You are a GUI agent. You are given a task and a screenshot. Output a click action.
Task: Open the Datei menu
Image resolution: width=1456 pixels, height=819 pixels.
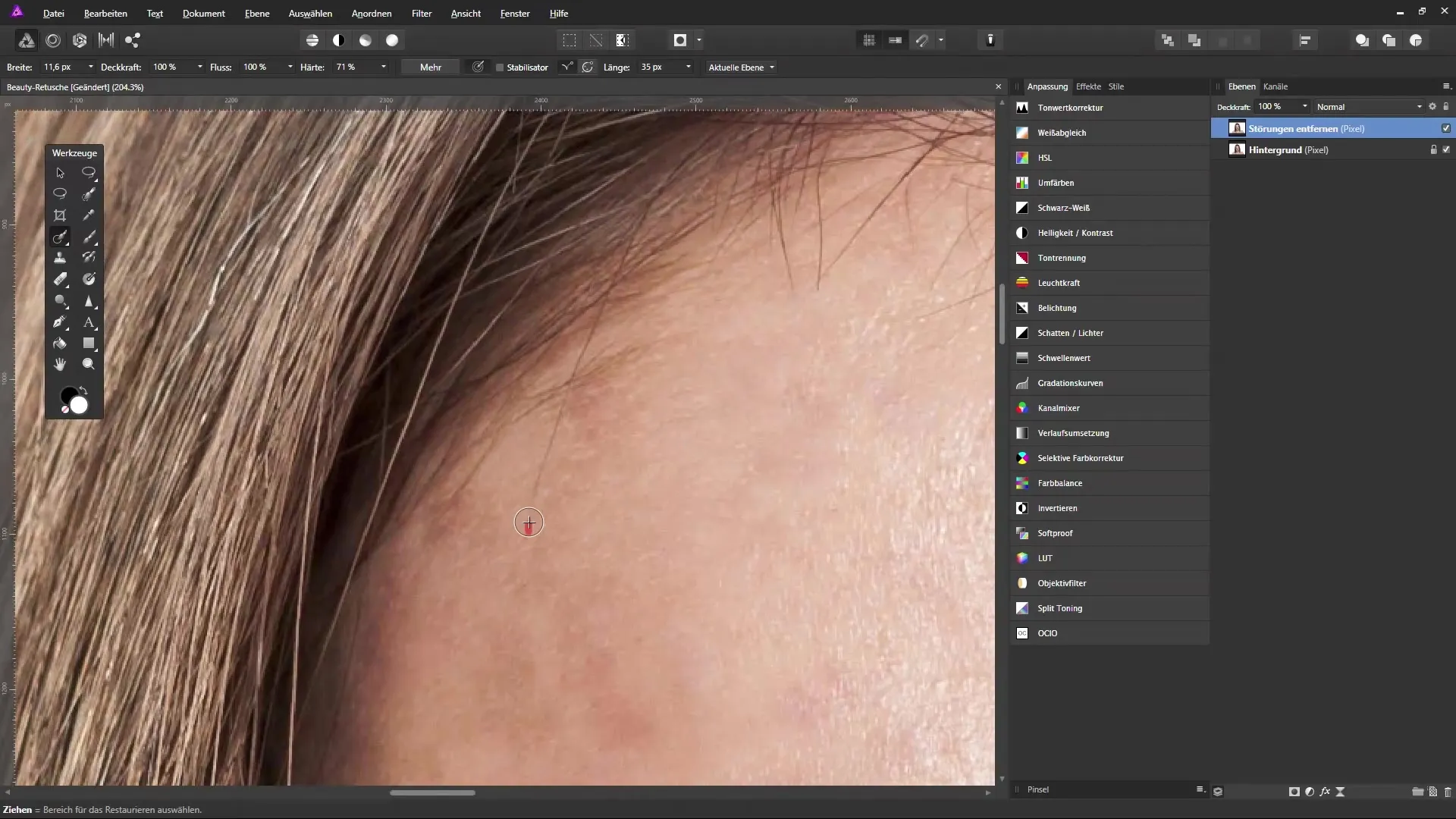click(53, 14)
